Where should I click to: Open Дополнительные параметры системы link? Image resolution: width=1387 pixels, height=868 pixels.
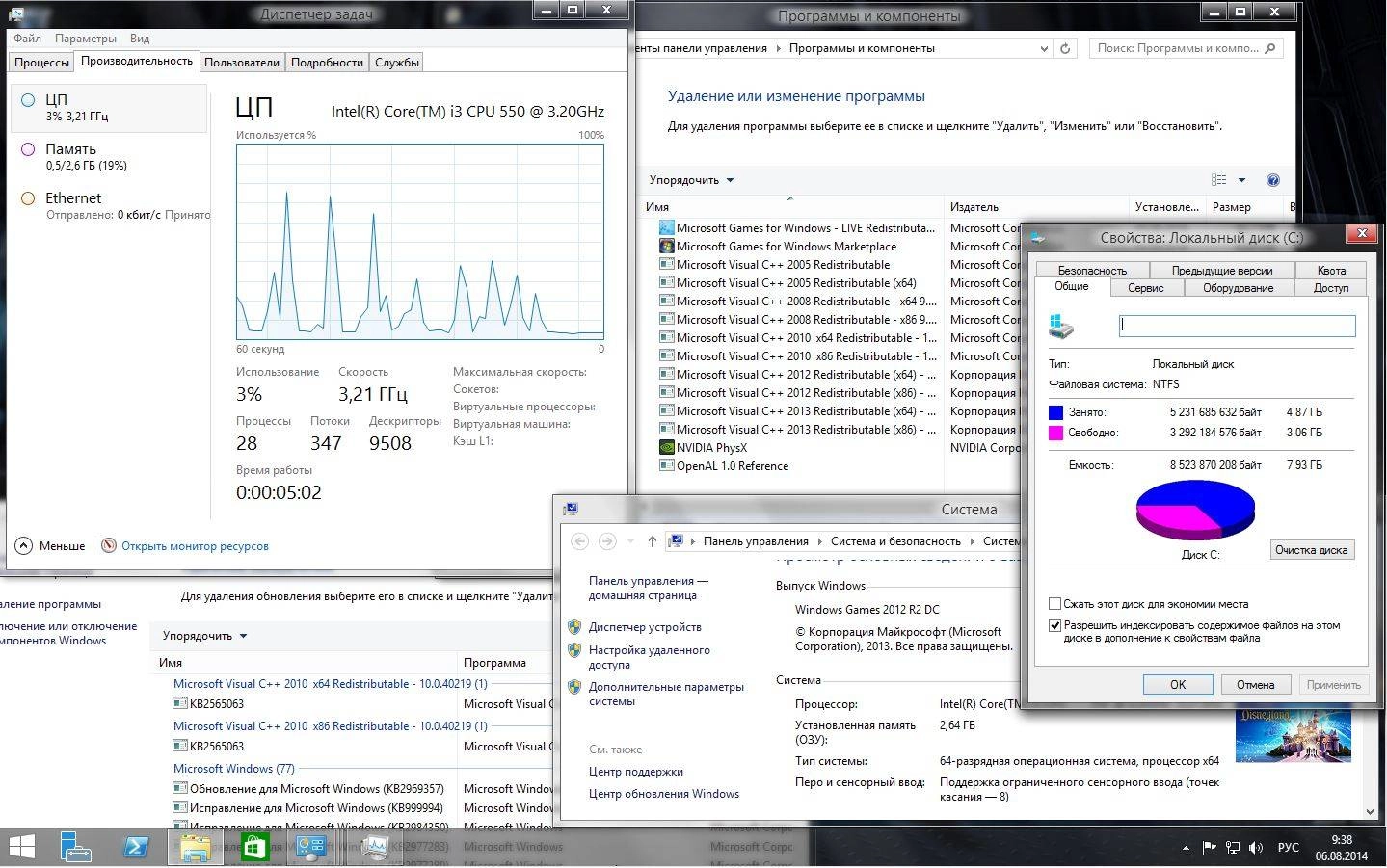coord(666,695)
